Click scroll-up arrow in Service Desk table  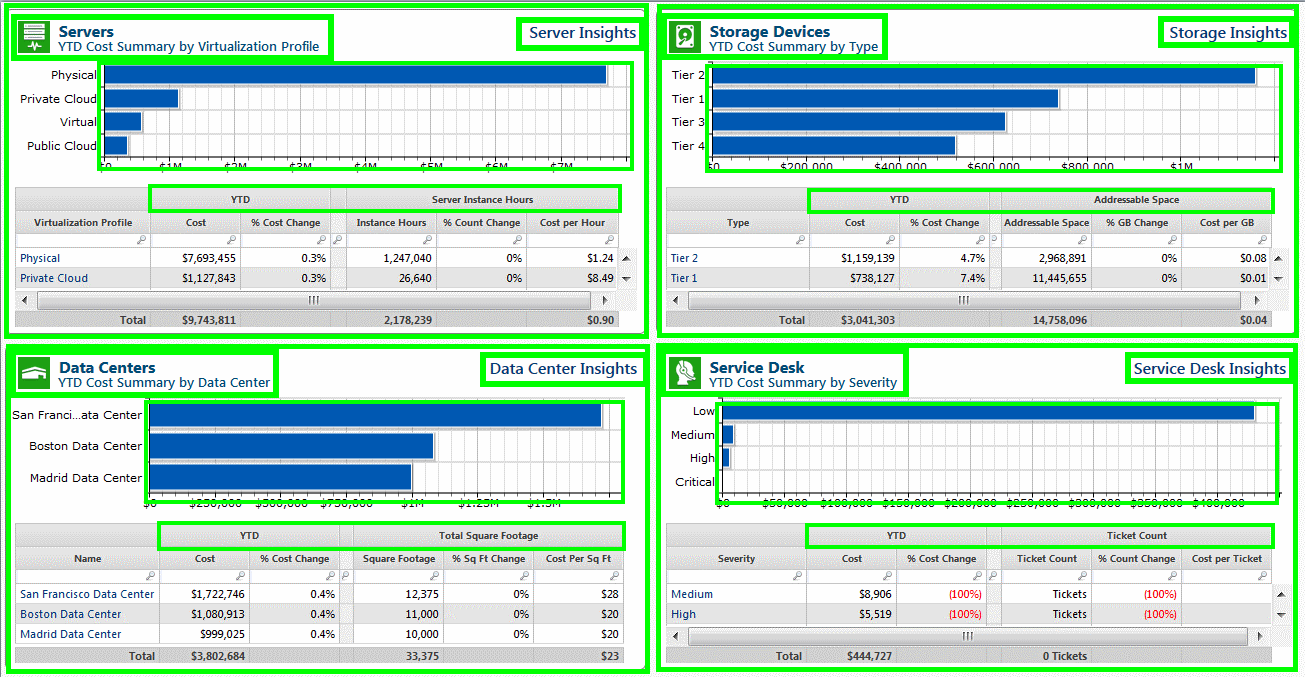point(1281,595)
